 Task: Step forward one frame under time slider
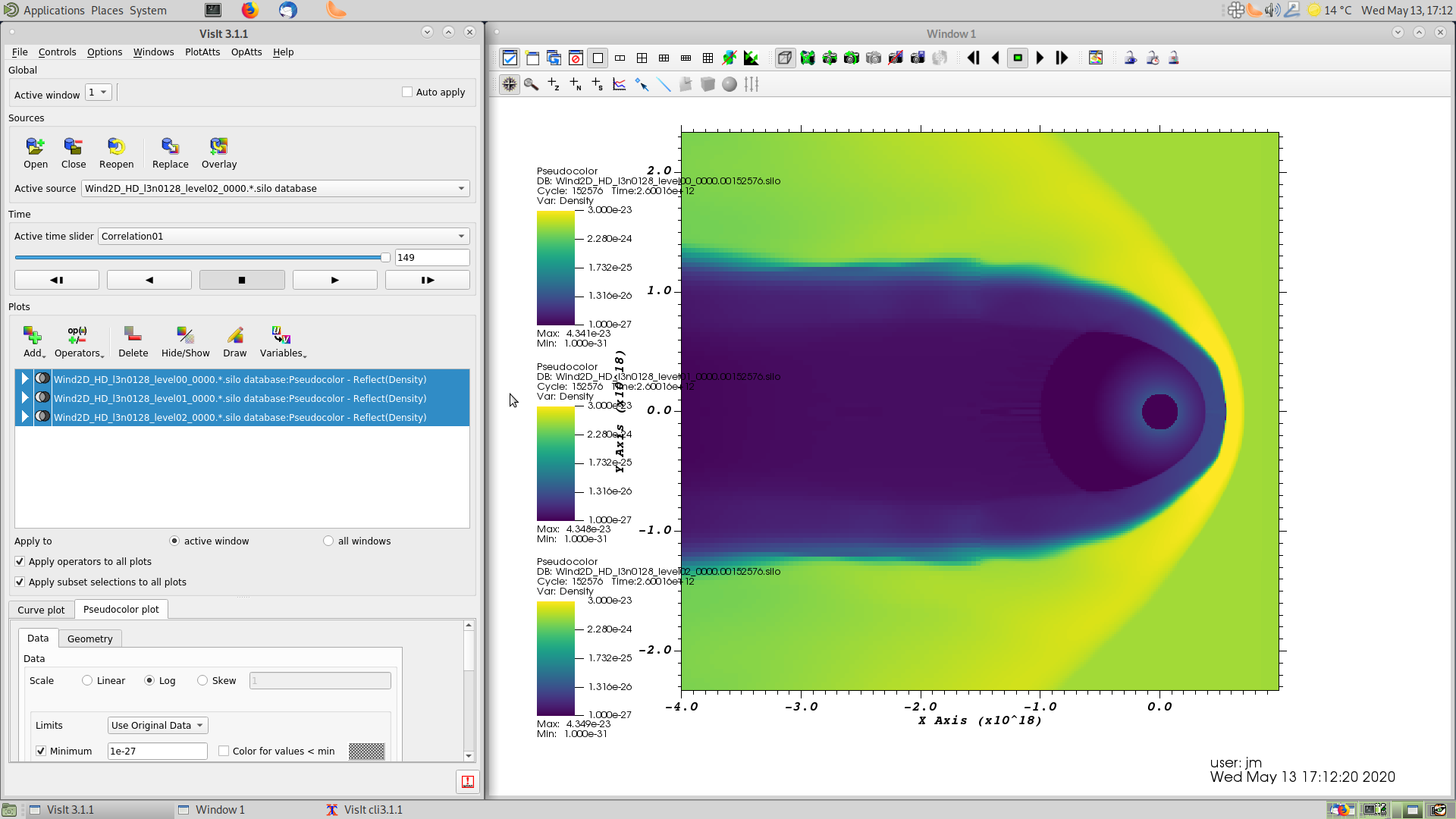coord(428,280)
